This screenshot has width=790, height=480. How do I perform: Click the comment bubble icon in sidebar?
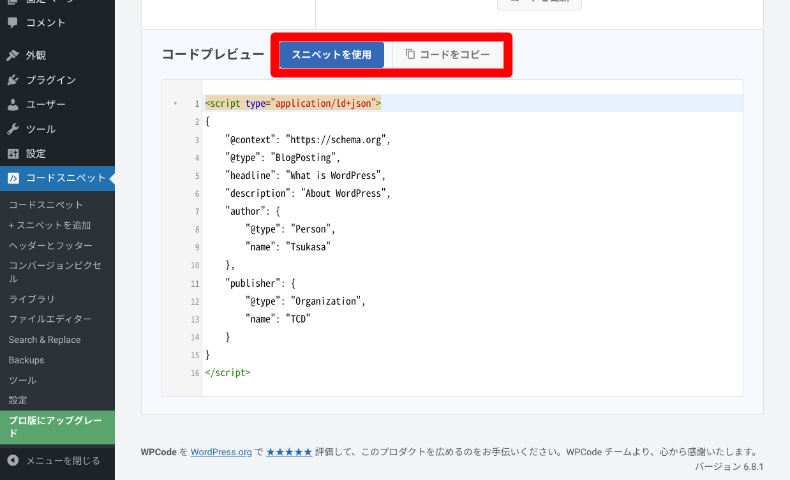coord(13,23)
